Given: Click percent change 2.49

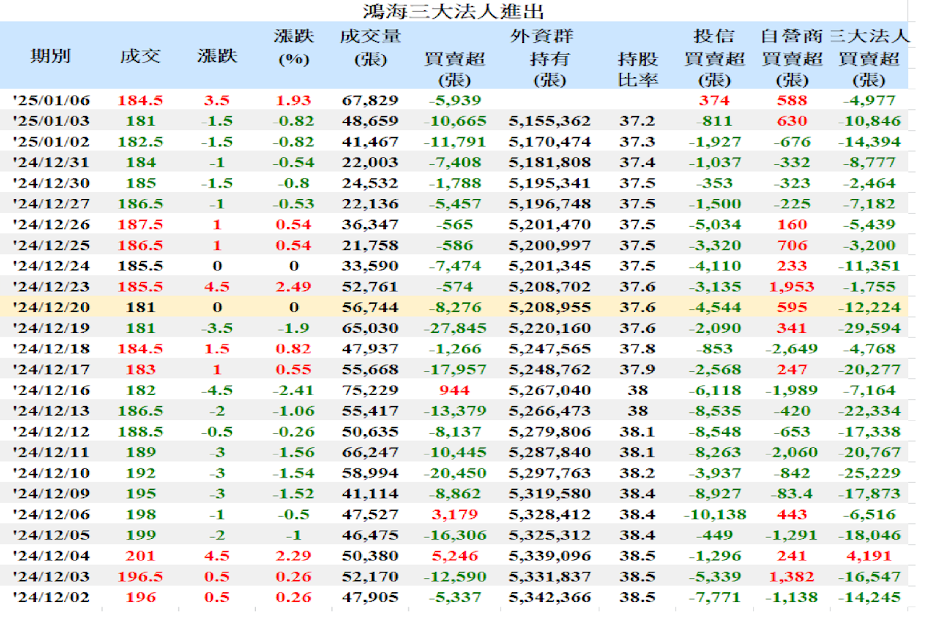Looking at the screenshot, I should pyautogui.click(x=293, y=287).
